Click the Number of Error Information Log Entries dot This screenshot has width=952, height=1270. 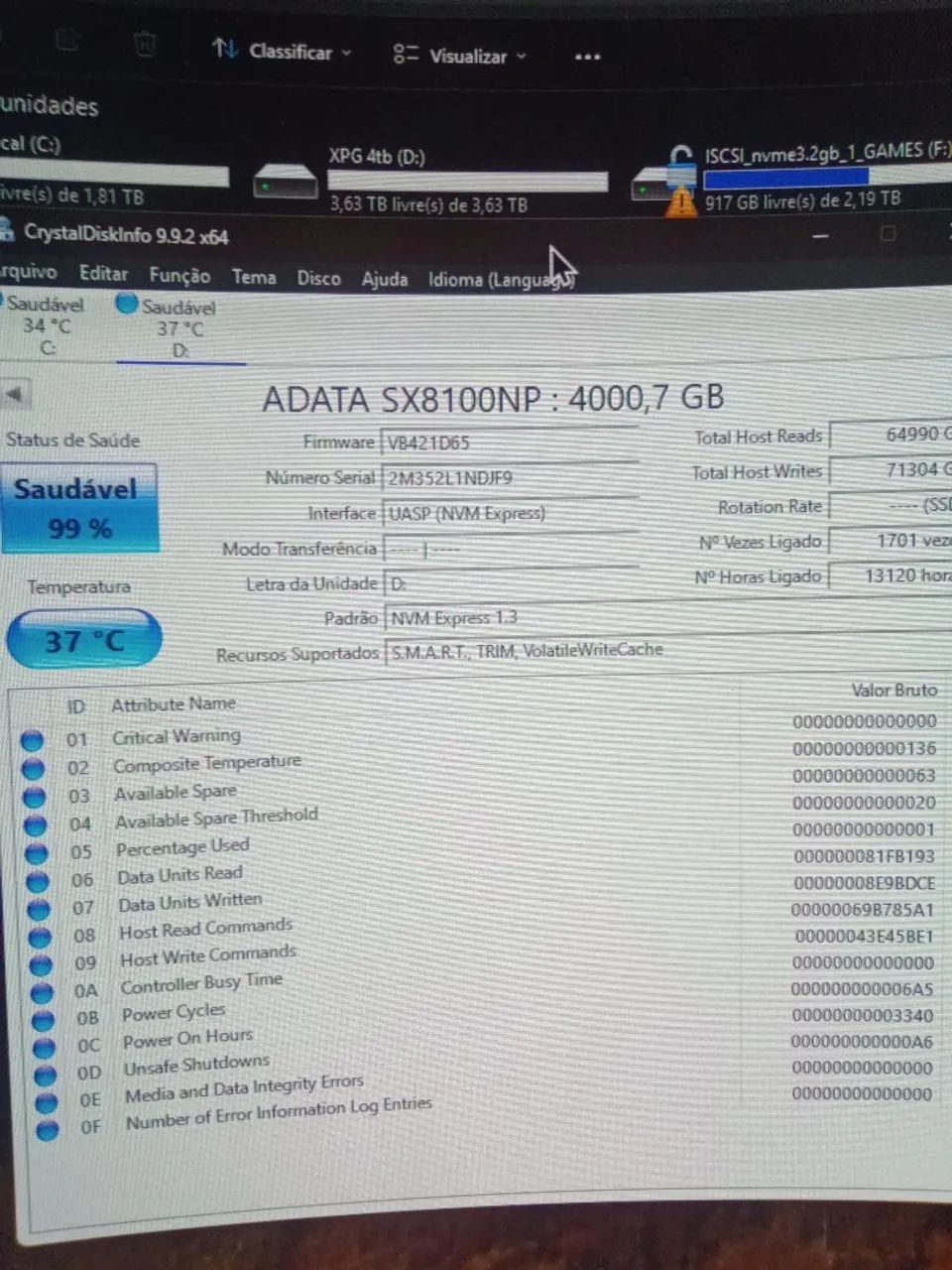tap(48, 1130)
